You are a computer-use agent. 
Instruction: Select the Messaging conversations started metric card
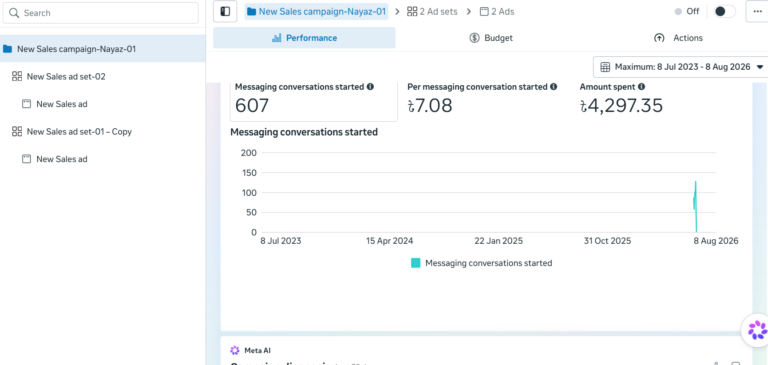click(x=314, y=101)
